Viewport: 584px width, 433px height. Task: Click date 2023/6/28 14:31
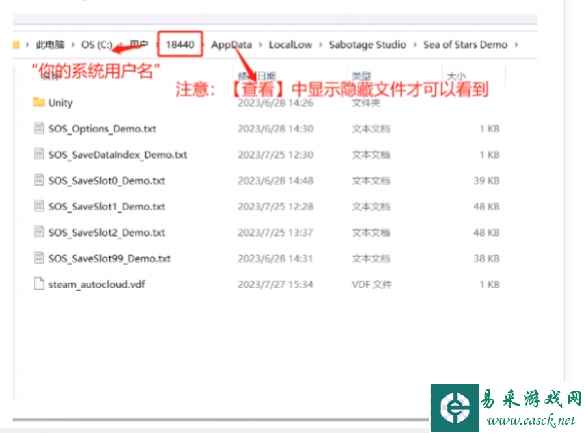276,258
